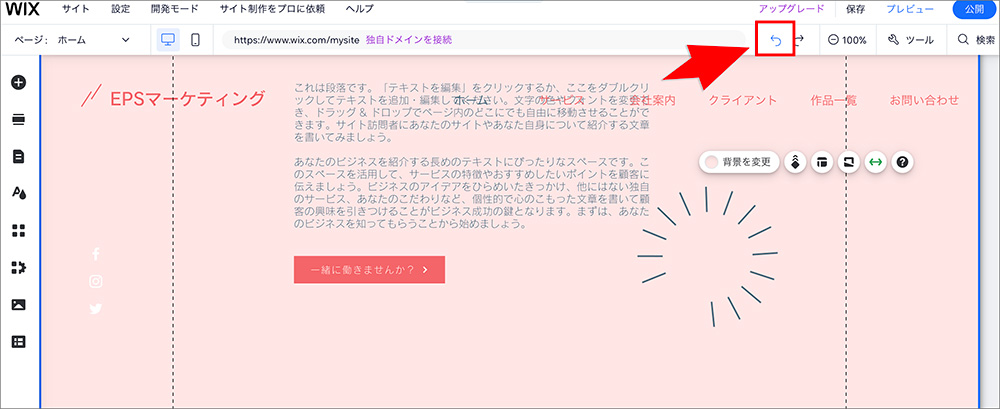This screenshot has height=409, width=1000.
Task: Open the business solutions puzzle icon
Action: click(x=19, y=267)
